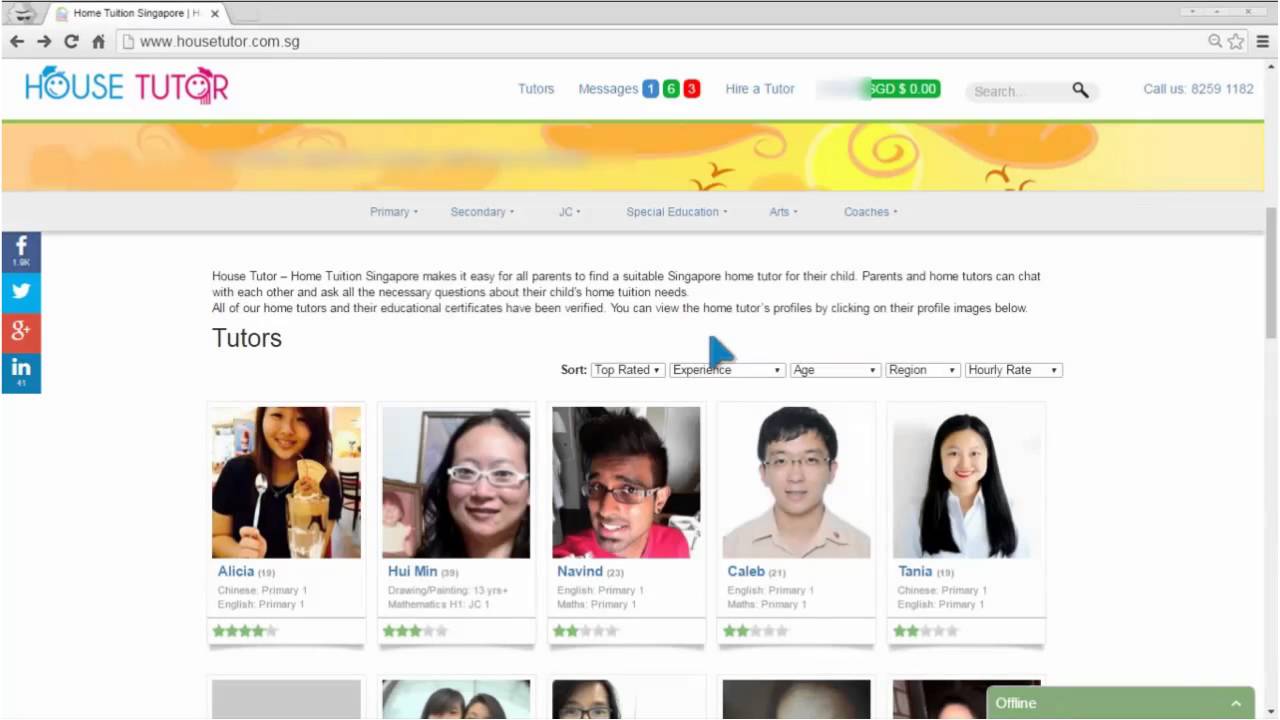Click the page vertical scrollbar thumb
Screen dimensions: 1280x720
pyautogui.click(x=1271, y=272)
